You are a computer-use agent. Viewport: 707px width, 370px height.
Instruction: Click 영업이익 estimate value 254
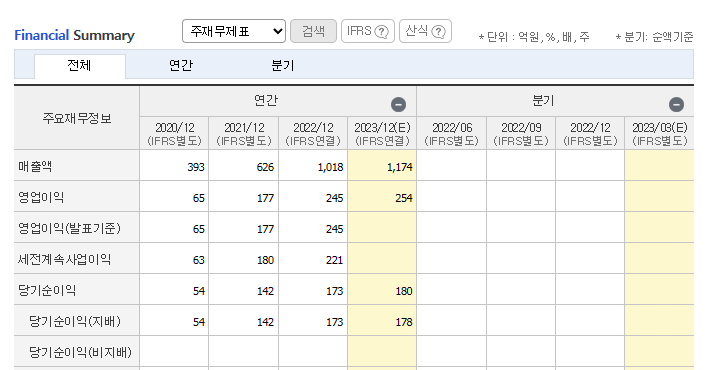point(404,198)
